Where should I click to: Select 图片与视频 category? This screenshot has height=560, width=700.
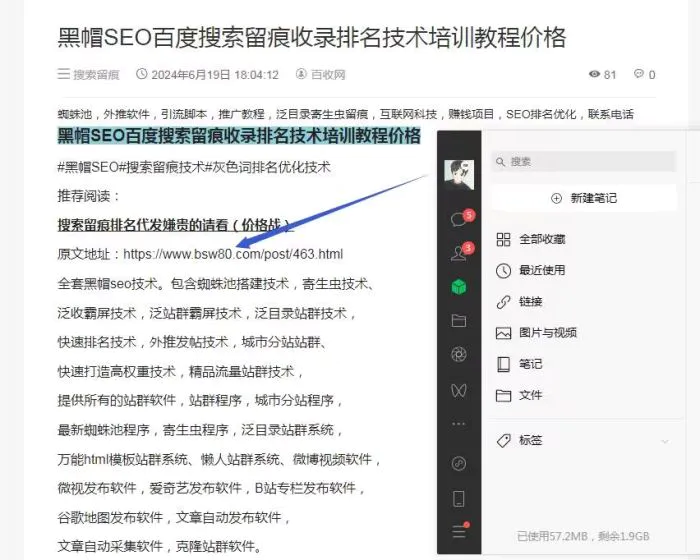point(537,333)
